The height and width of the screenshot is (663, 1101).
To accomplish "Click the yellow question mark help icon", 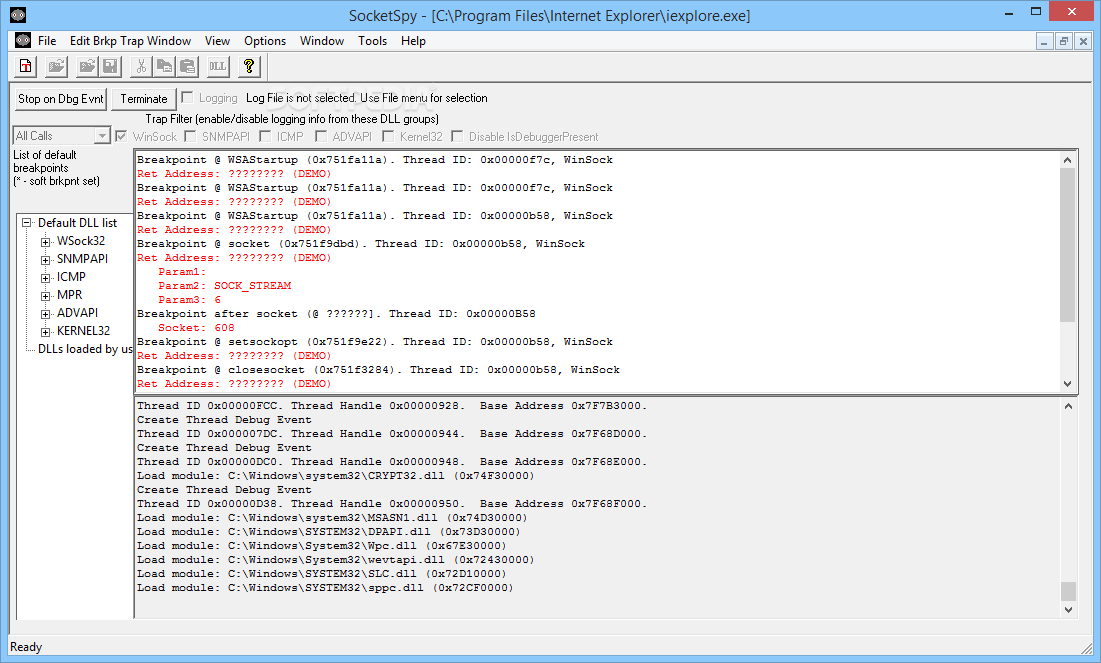I will point(249,67).
